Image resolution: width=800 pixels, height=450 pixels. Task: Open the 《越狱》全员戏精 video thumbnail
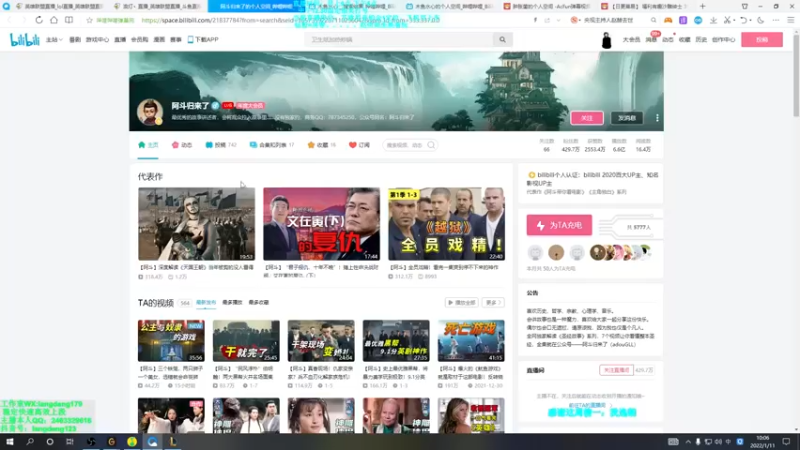tap(446, 224)
